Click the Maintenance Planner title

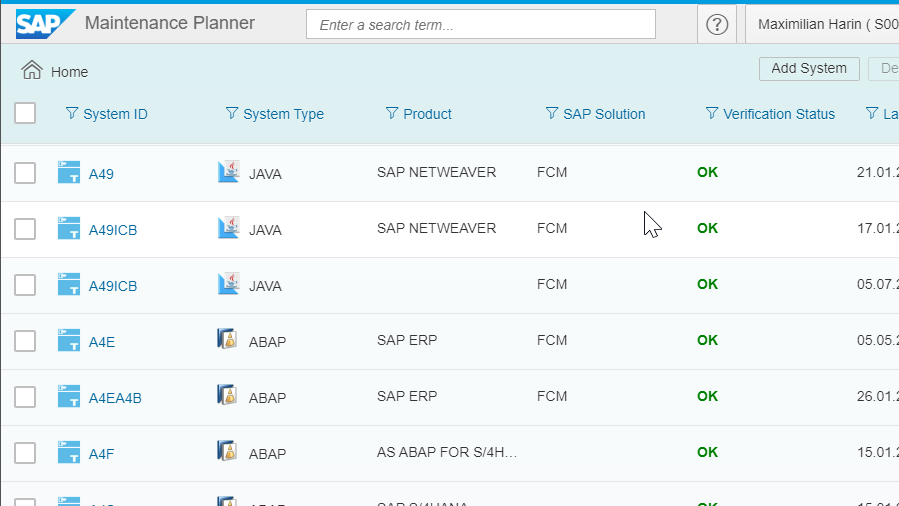170,23
